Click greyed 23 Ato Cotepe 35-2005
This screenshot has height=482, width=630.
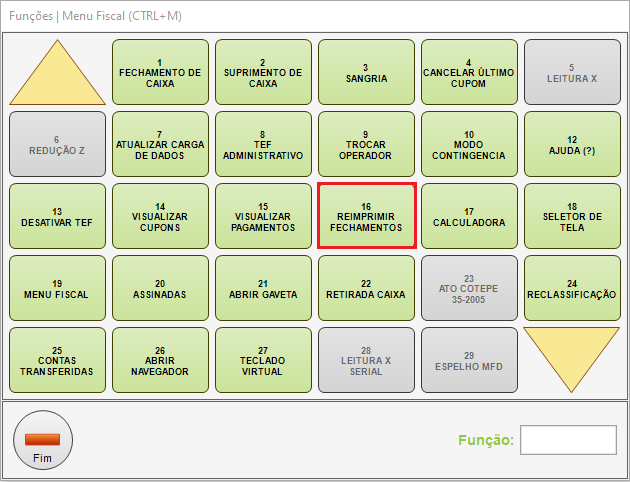(x=469, y=288)
